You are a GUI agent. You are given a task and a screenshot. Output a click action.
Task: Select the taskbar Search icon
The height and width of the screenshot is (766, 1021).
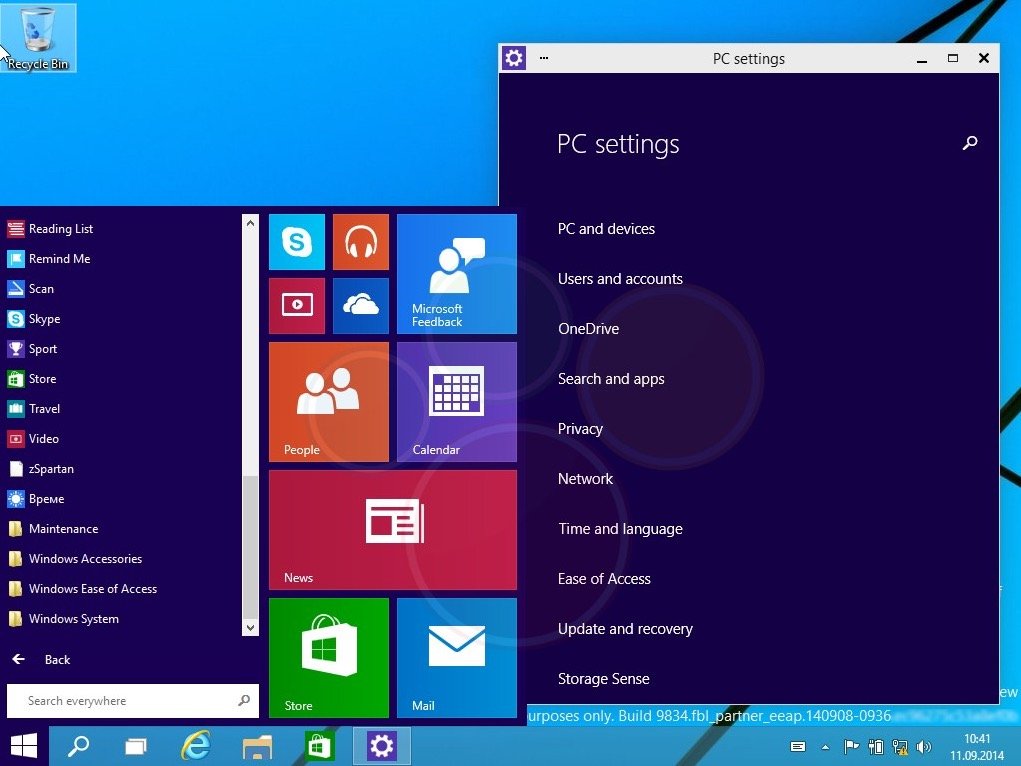(79, 746)
